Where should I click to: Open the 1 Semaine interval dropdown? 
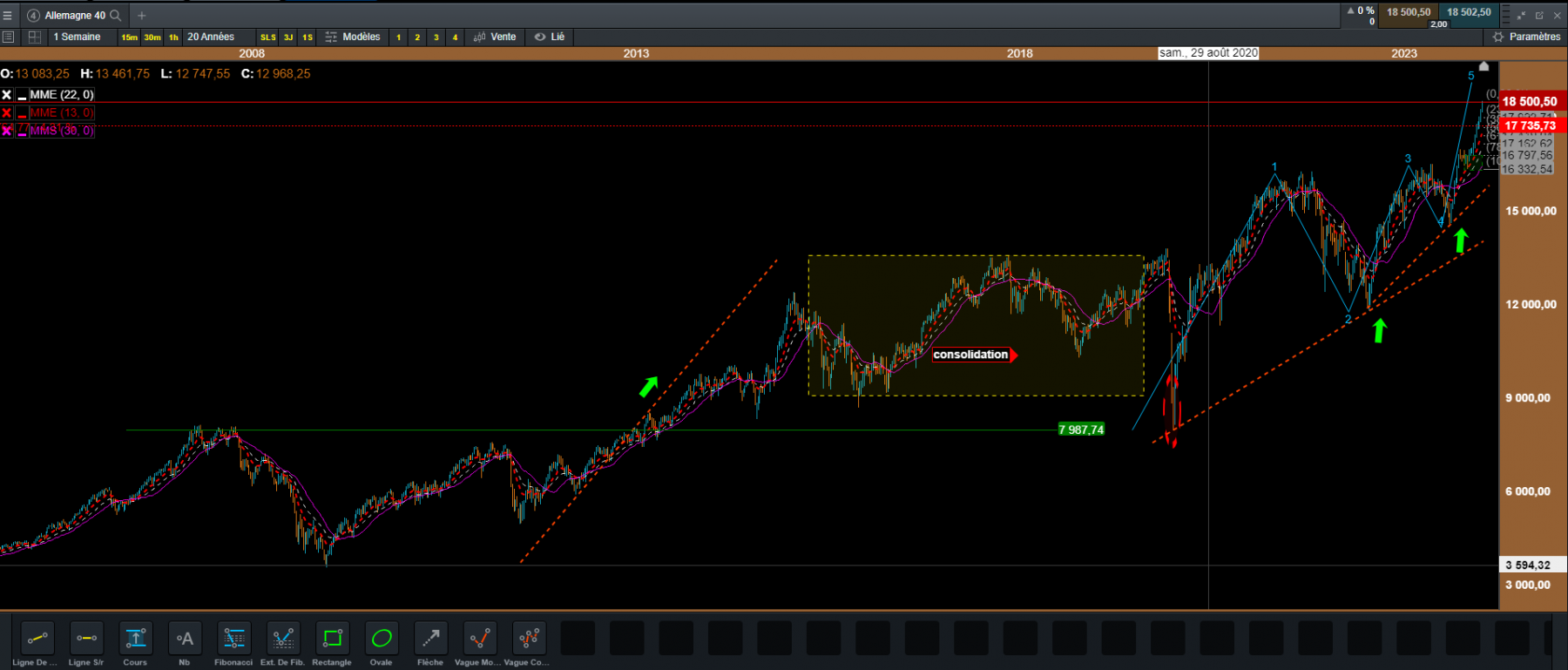tap(77, 37)
